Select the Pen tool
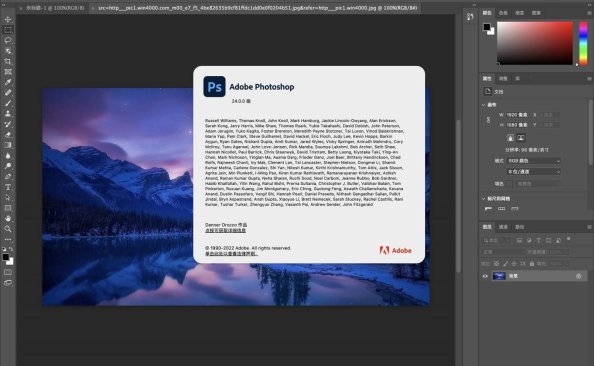This screenshot has height=366, width=594. 8,177
